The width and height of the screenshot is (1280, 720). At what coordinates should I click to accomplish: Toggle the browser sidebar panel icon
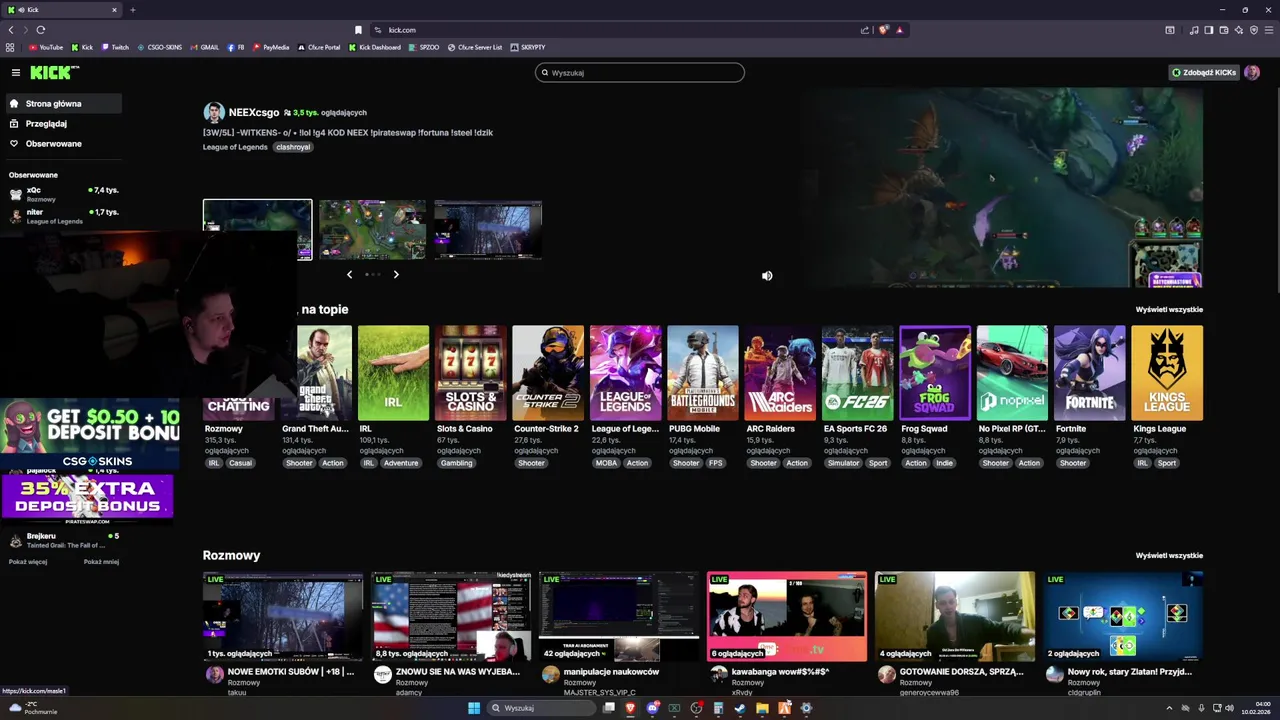(x=1209, y=30)
